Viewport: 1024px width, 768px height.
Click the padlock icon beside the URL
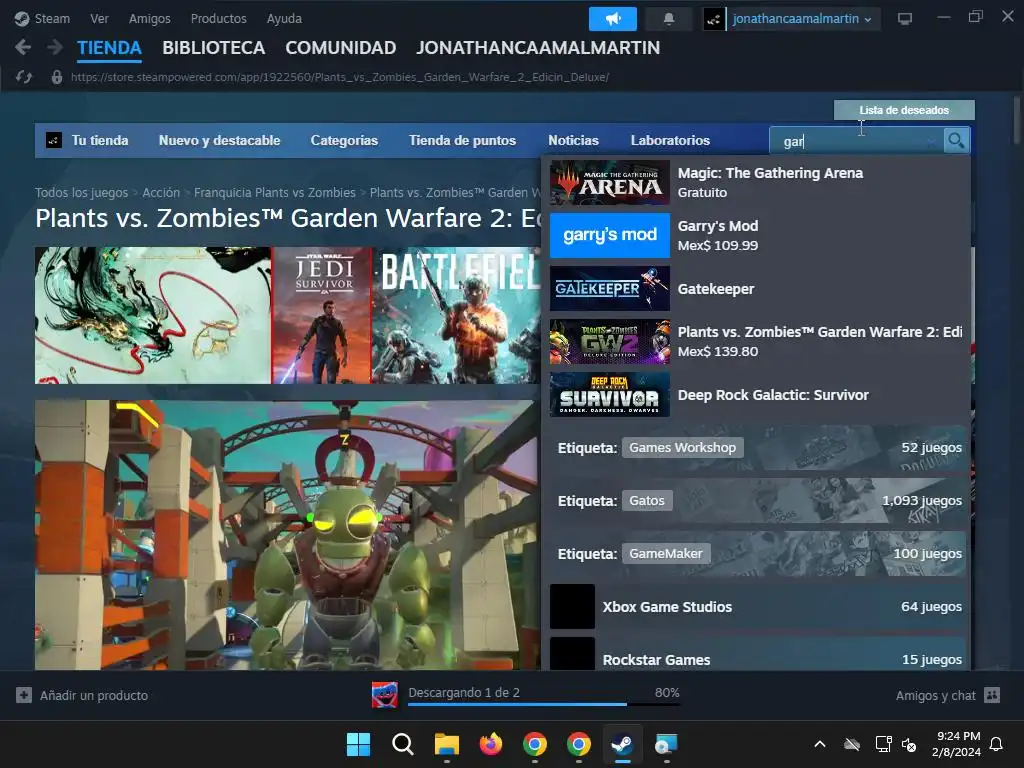point(57,77)
